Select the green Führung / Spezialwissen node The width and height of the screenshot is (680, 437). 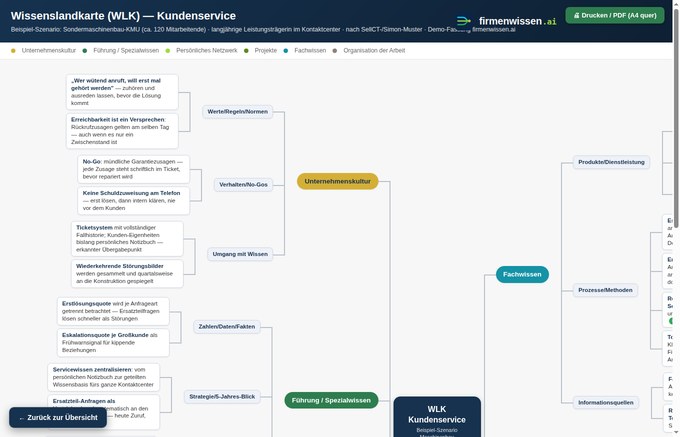(x=331, y=400)
